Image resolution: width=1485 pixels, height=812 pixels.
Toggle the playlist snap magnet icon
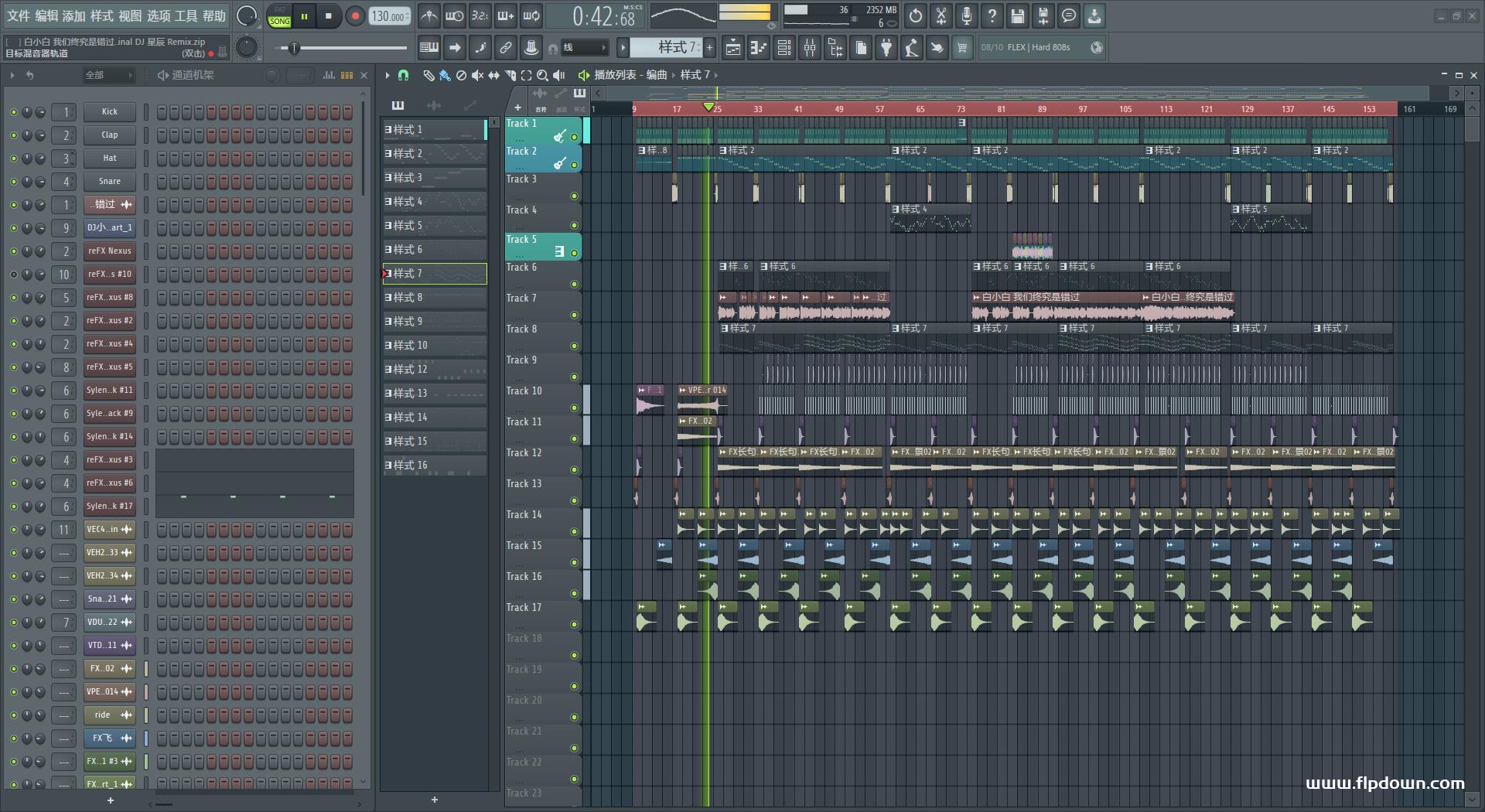(x=403, y=75)
